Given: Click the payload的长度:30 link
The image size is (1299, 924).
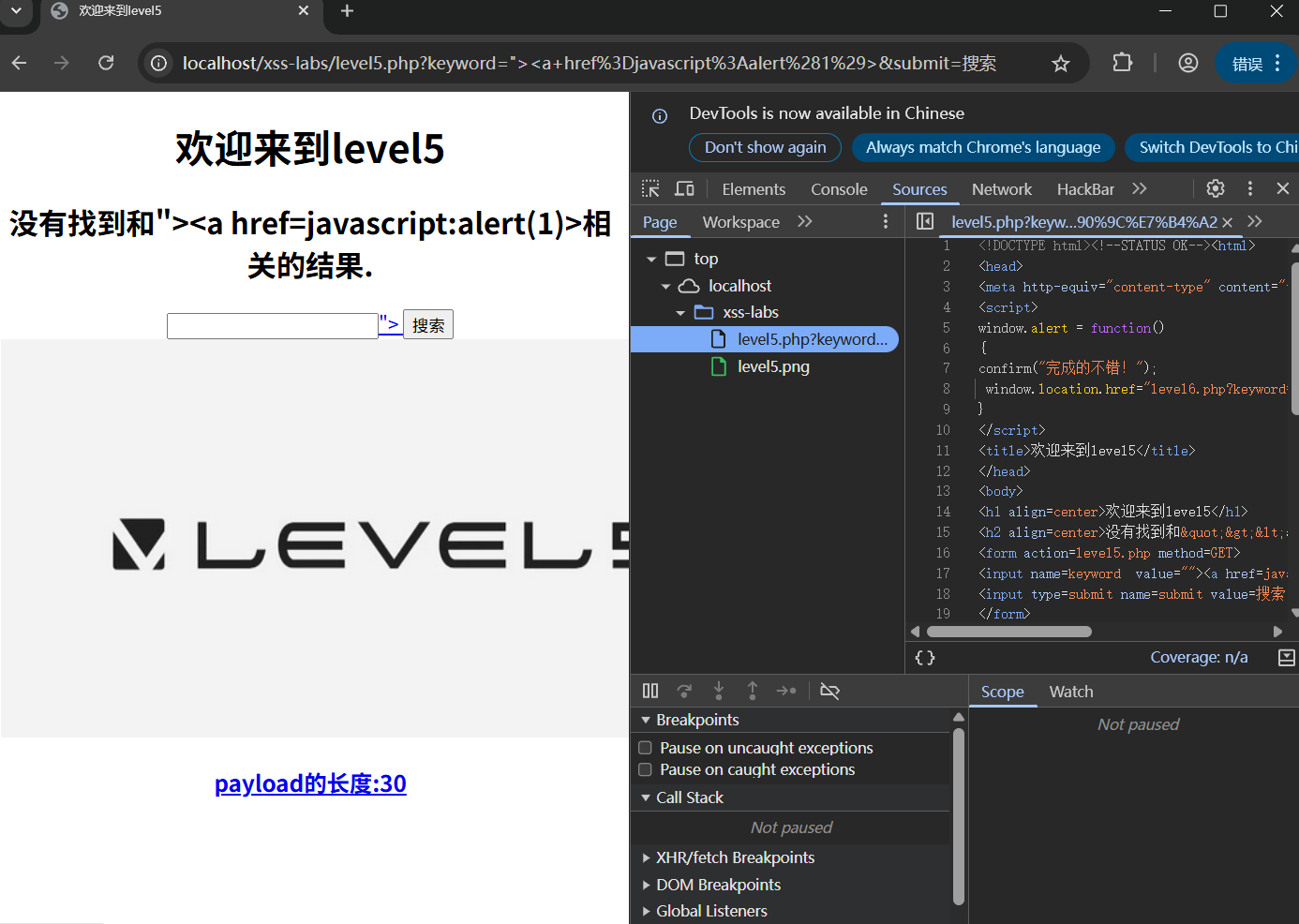Looking at the screenshot, I should [x=310, y=783].
